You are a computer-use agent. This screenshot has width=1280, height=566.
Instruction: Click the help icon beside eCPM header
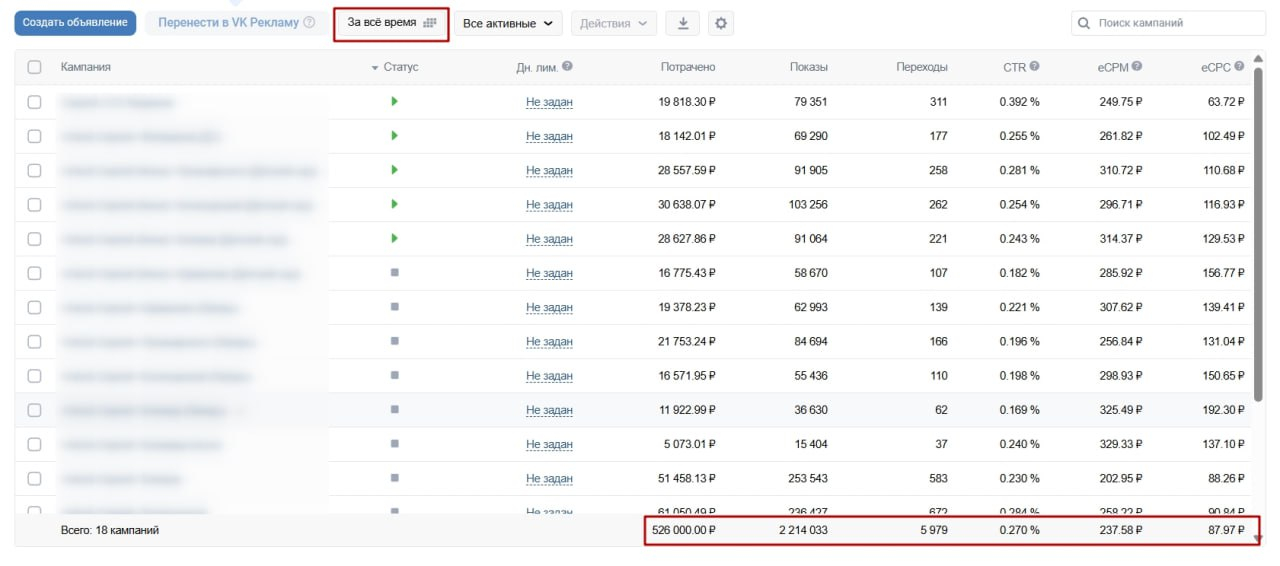(1137, 66)
